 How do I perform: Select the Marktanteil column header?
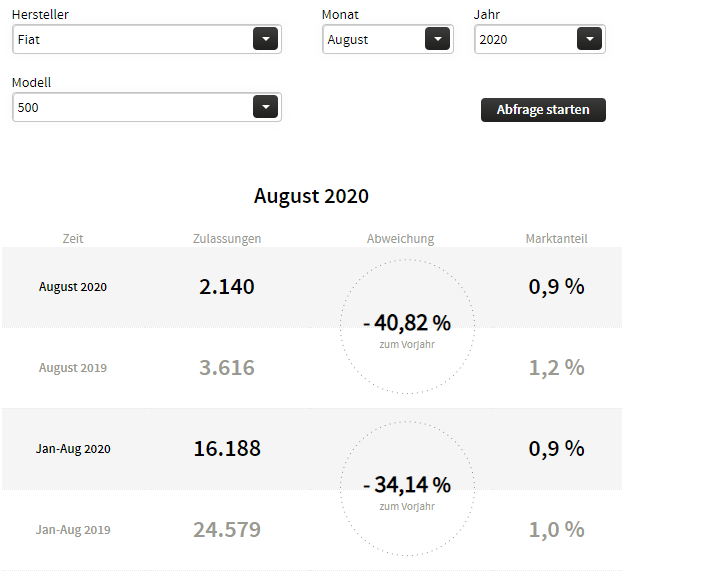click(x=556, y=239)
